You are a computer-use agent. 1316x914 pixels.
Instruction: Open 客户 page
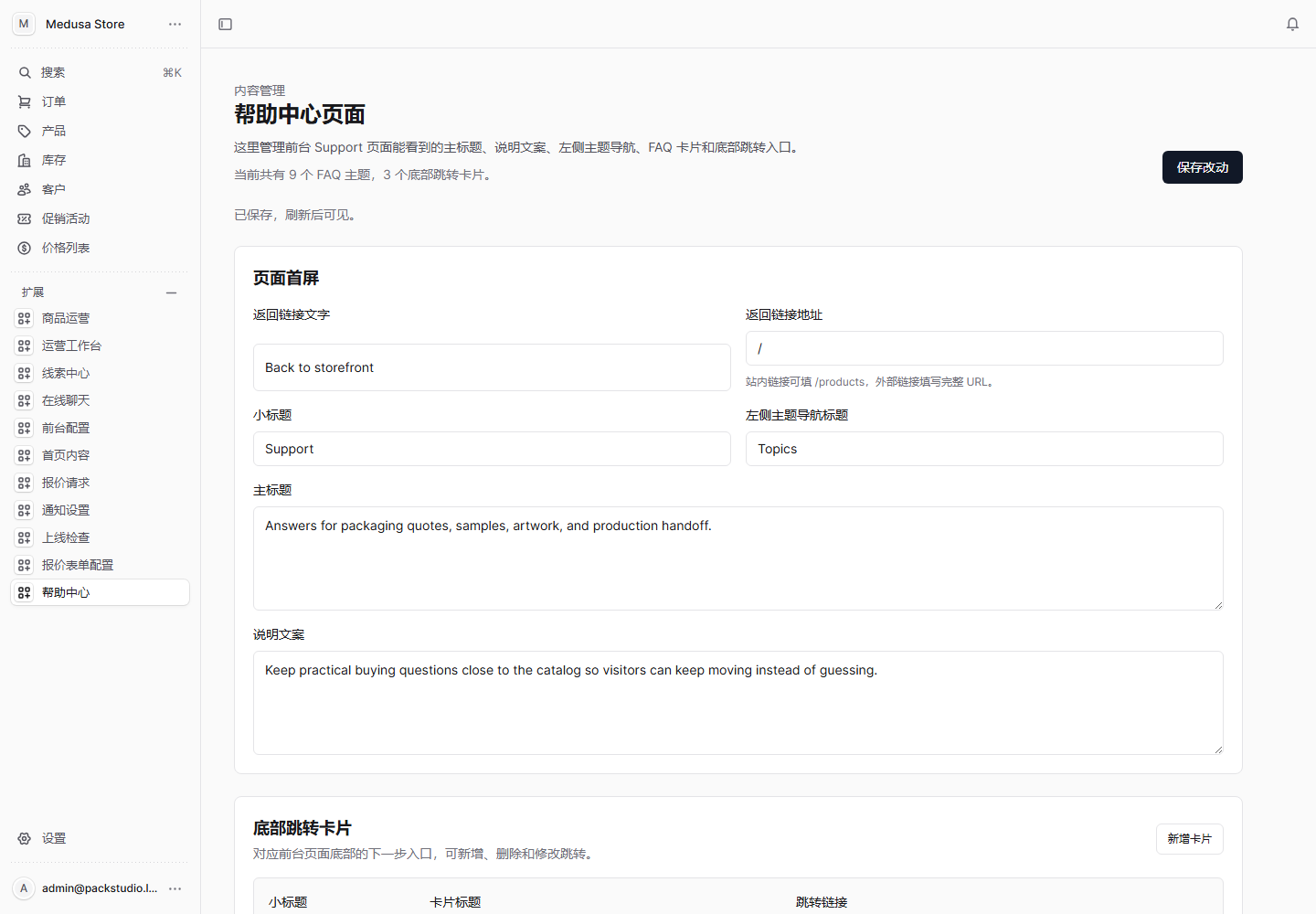(x=101, y=189)
